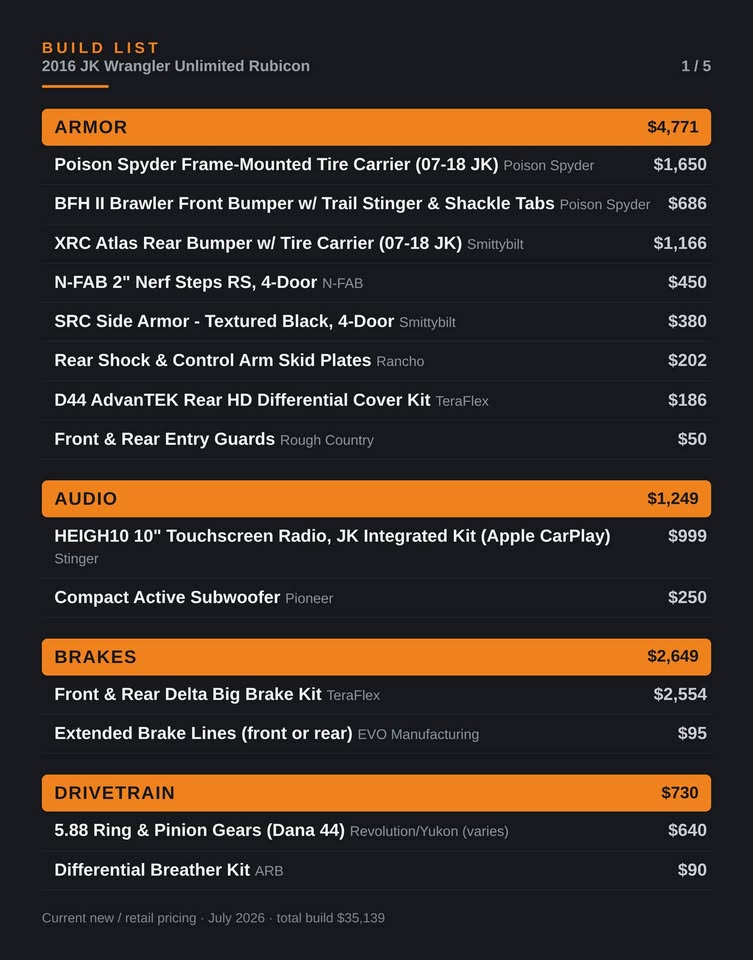This screenshot has height=960, width=753.
Task: Click Differential Breather Kit entry
Action: click(x=376, y=870)
